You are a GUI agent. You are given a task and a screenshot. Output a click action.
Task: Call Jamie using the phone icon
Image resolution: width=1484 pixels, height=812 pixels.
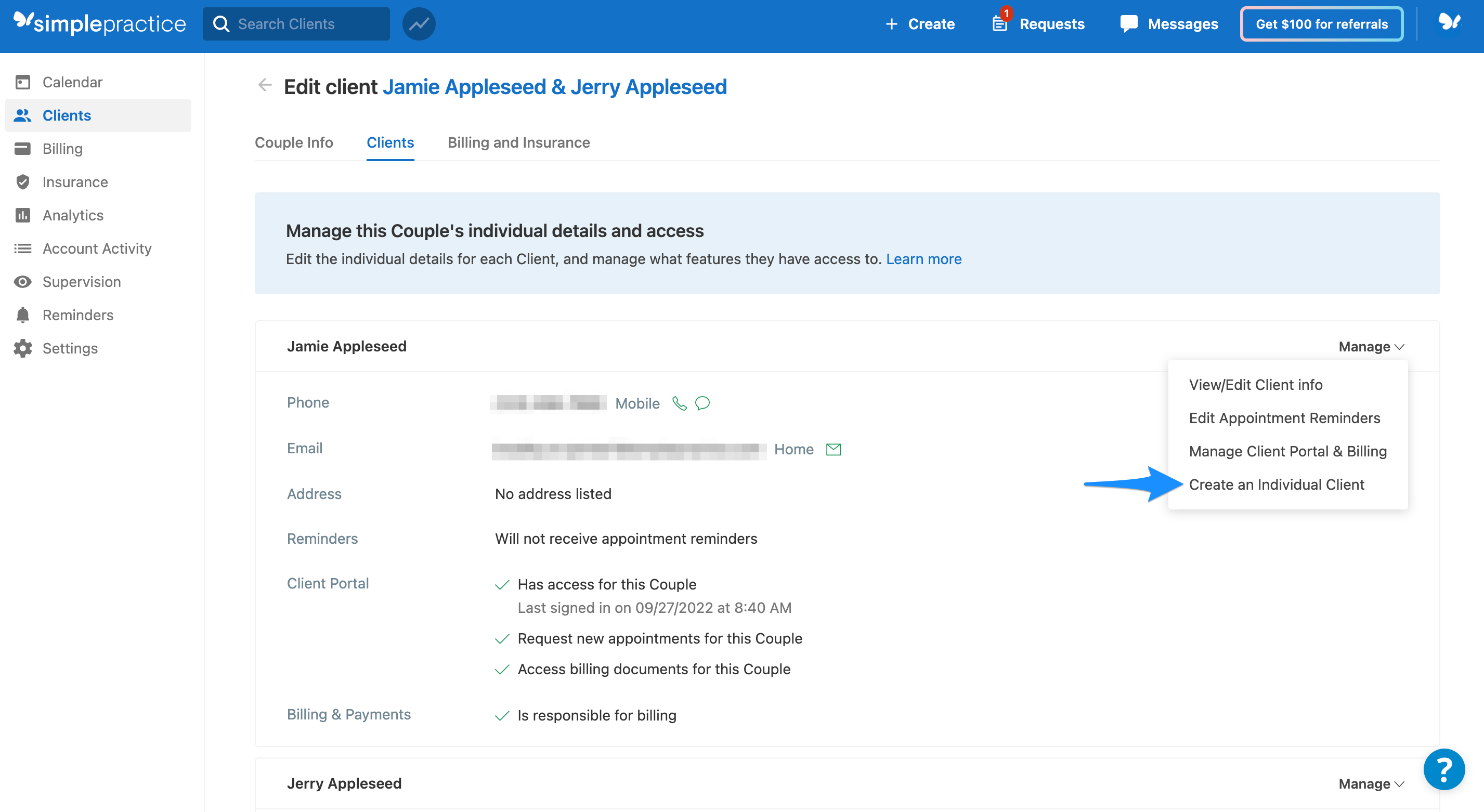pyautogui.click(x=680, y=403)
